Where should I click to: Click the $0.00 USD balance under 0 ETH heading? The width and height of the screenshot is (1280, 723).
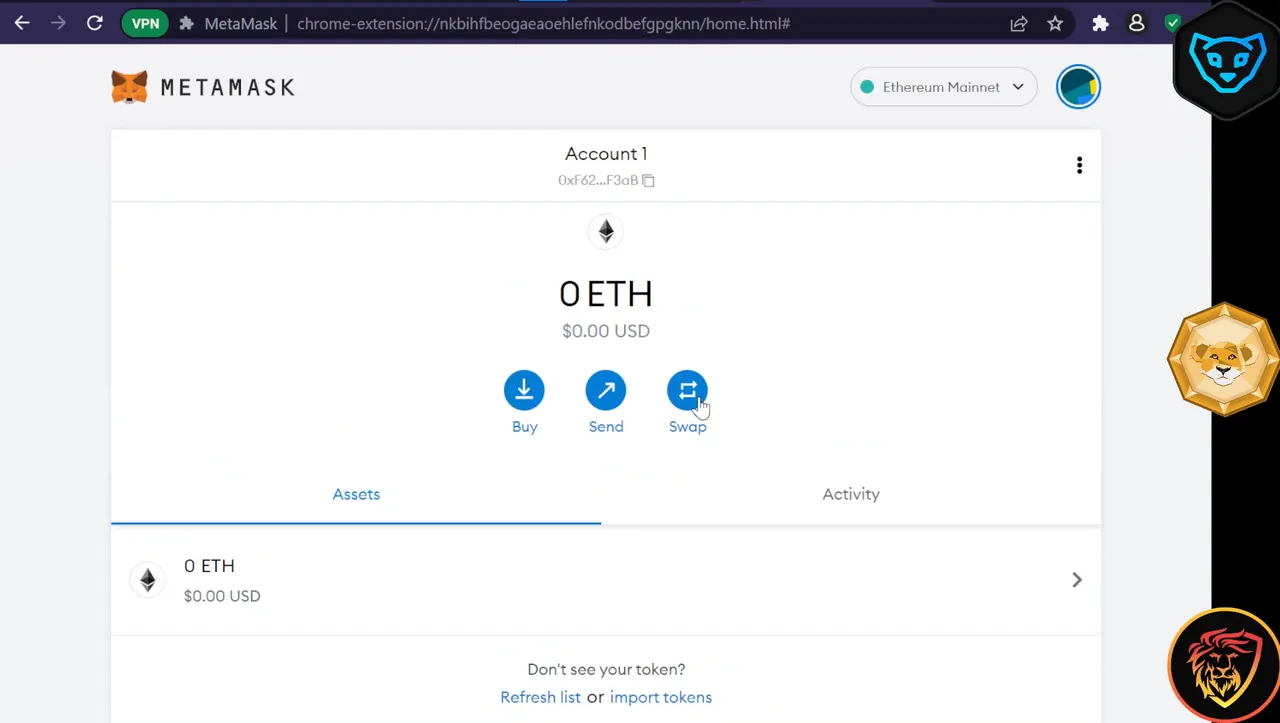coord(606,331)
